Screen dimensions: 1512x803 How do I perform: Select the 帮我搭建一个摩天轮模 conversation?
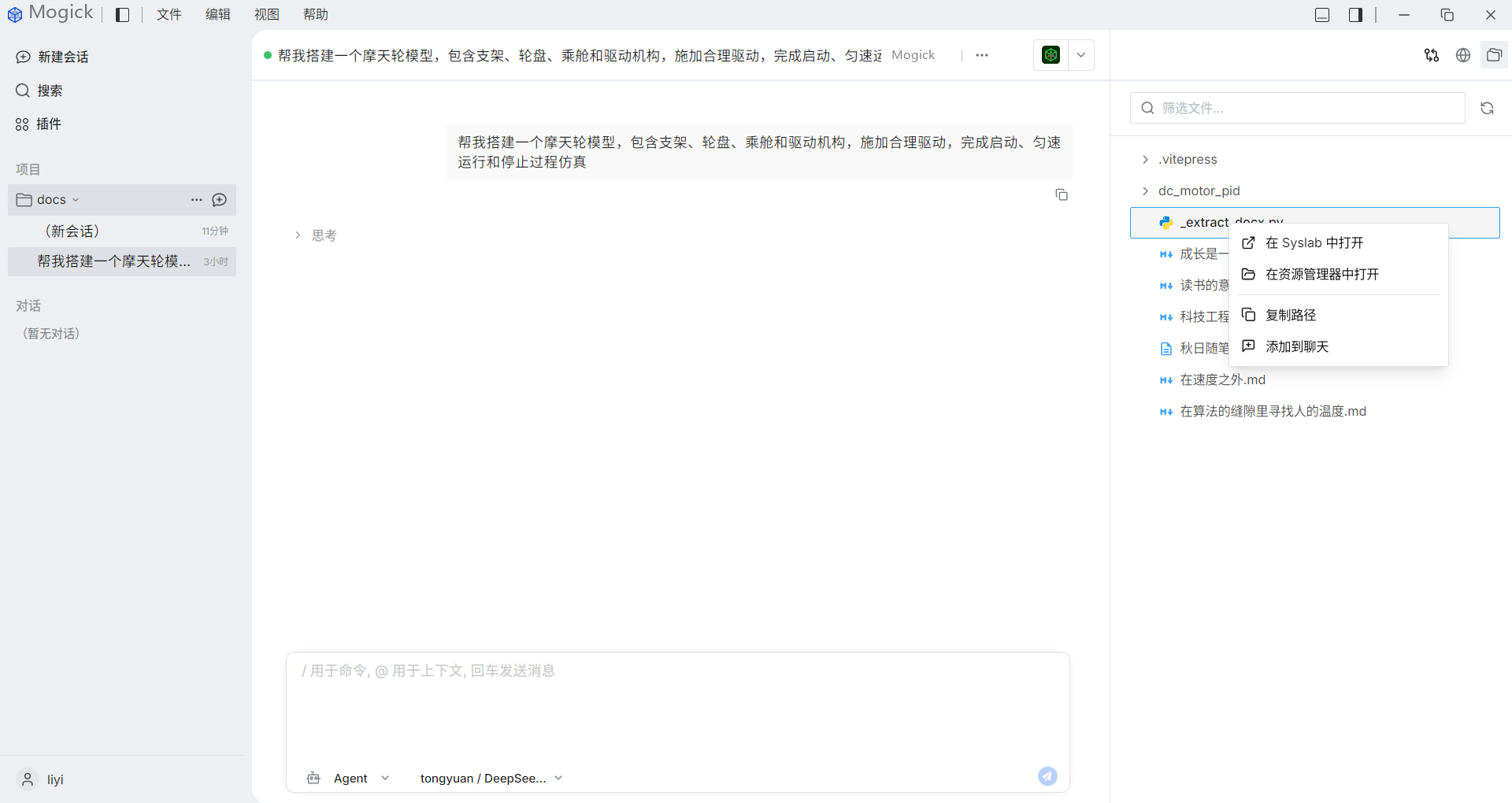122,261
